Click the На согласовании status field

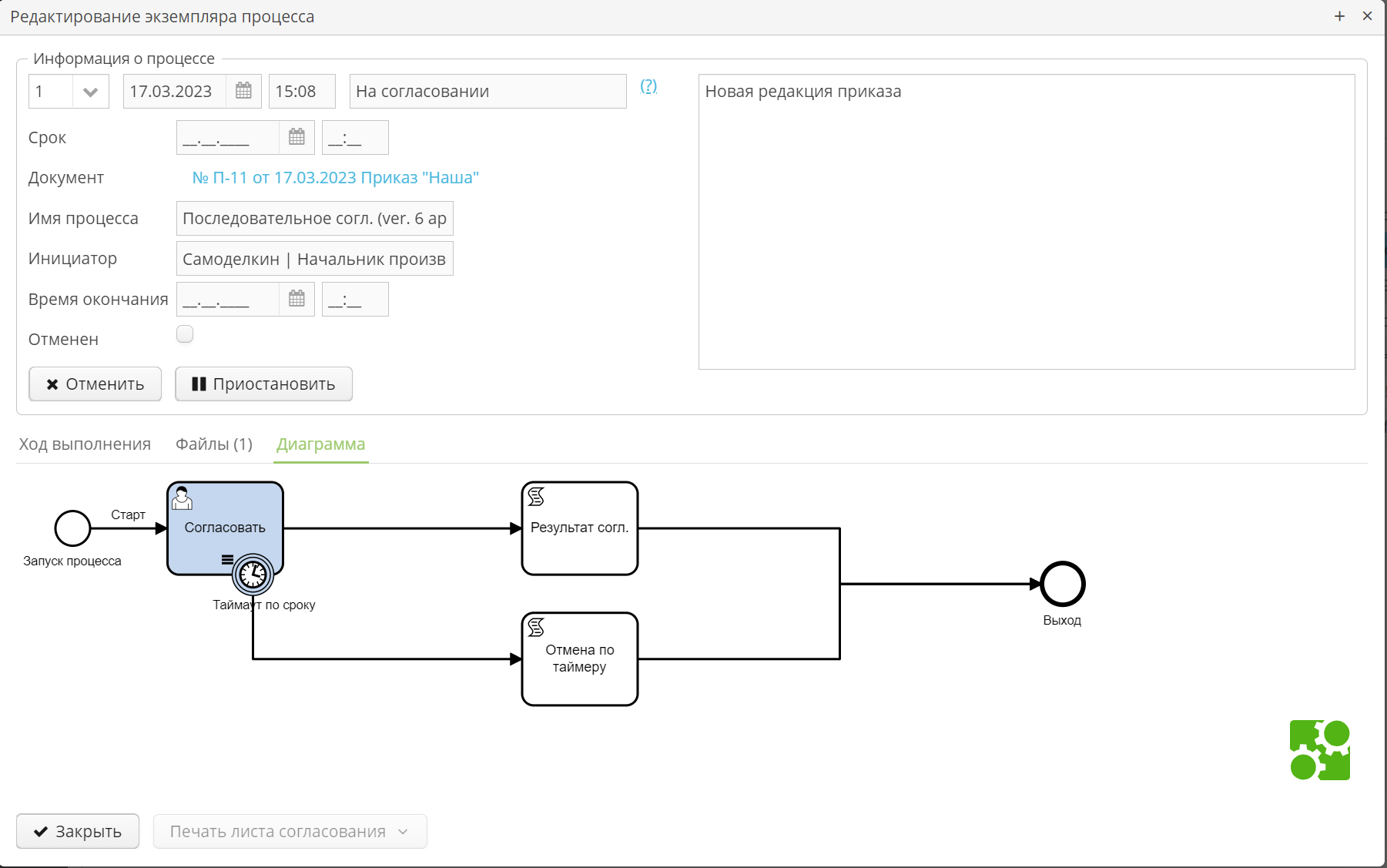pos(487,91)
